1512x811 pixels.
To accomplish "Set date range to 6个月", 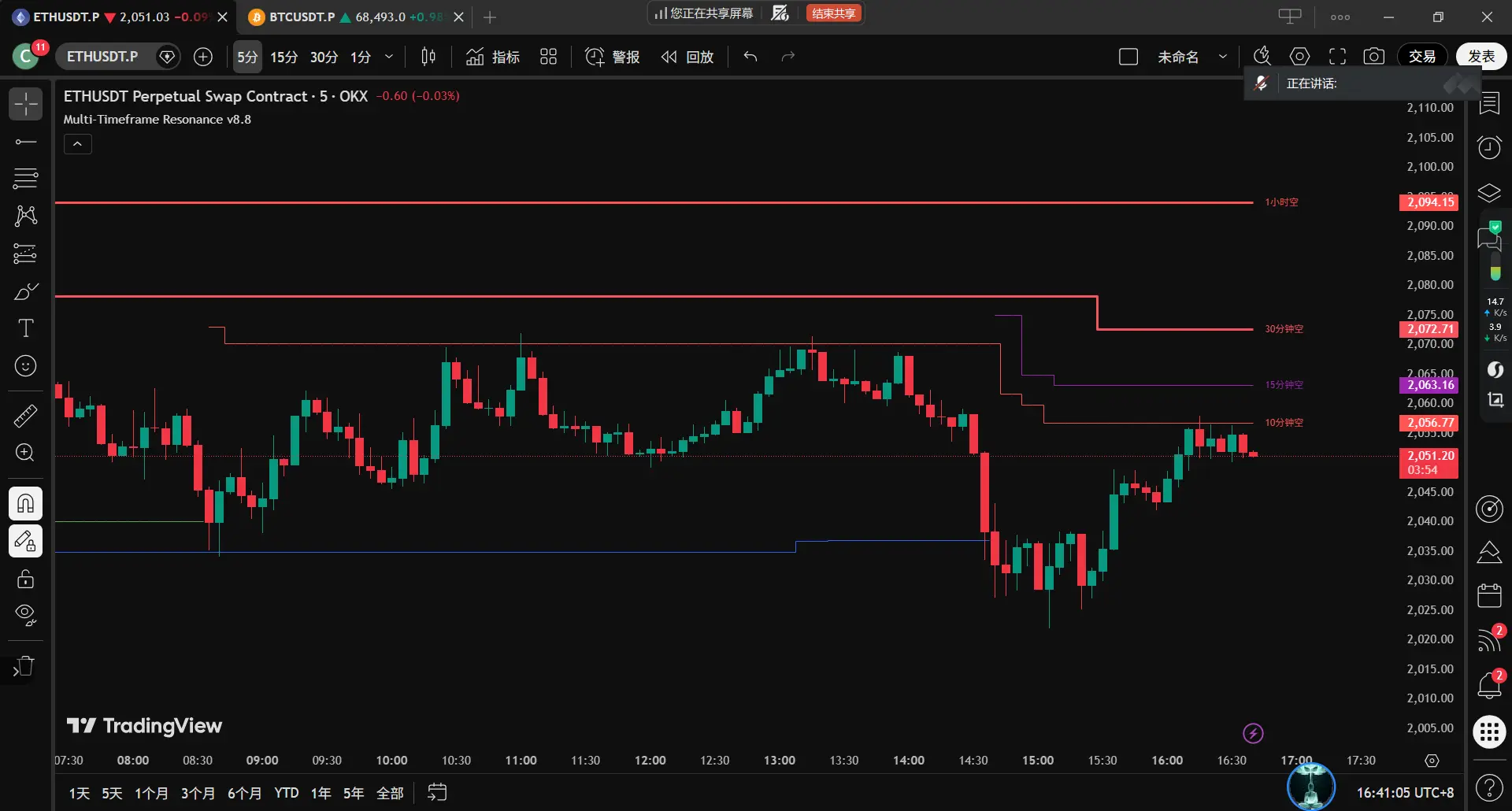I will pyautogui.click(x=244, y=793).
